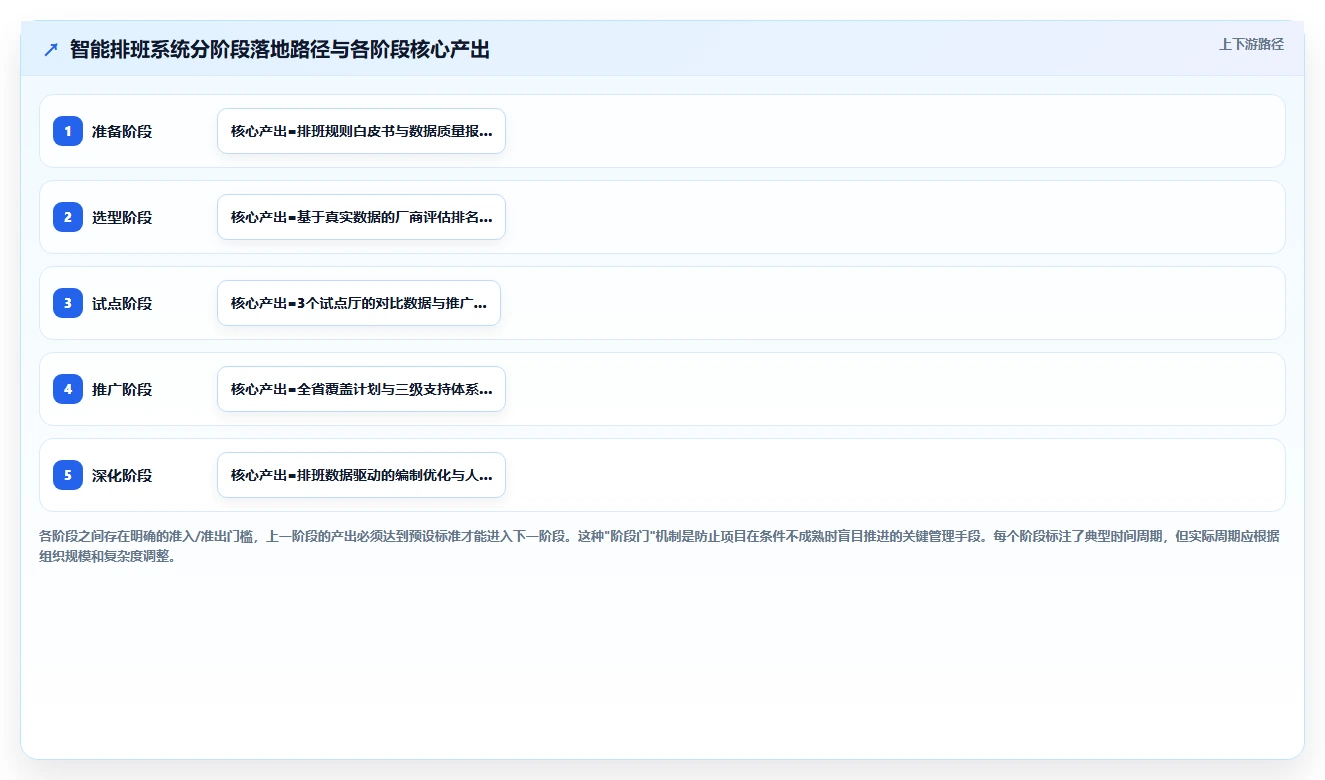This screenshot has width=1325, height=780.
Task: Click the 选型阶段 stage label
Action: pos(122,217)
